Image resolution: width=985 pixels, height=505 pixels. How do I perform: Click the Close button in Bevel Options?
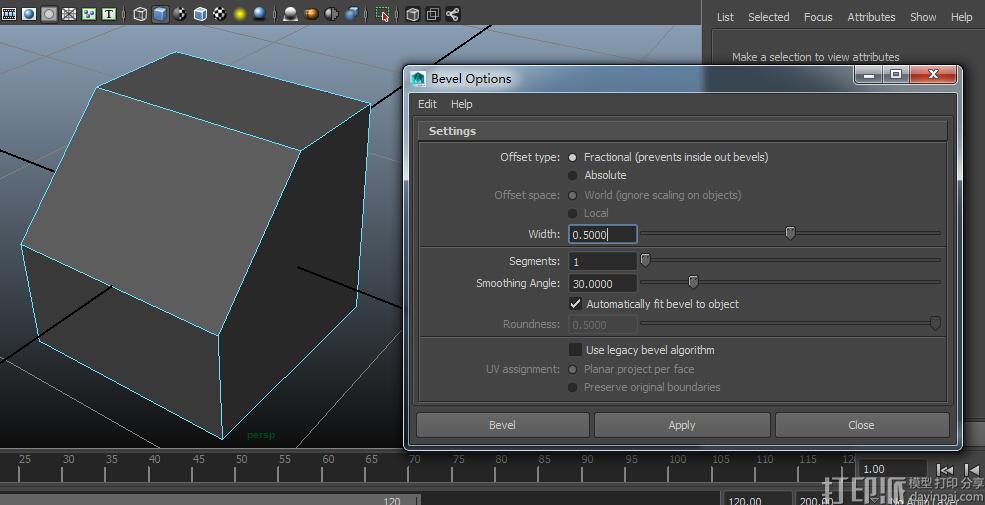point(861,425)
